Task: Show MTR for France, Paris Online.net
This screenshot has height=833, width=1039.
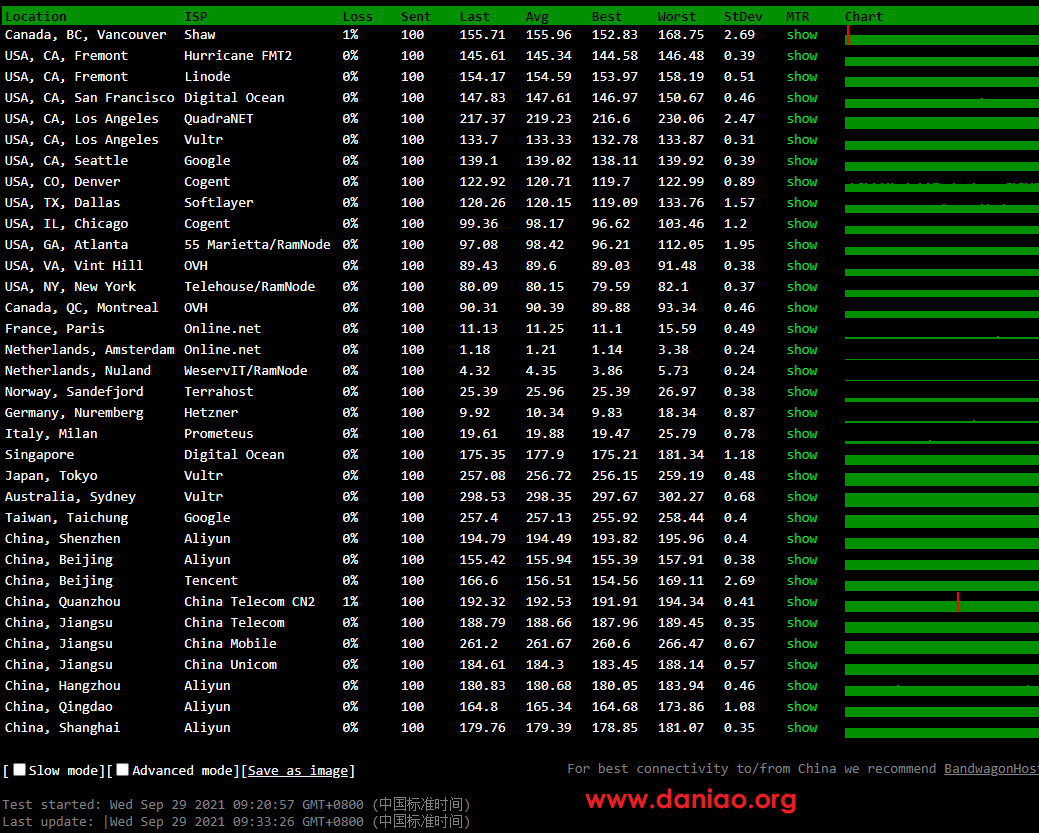Action: 802,329
